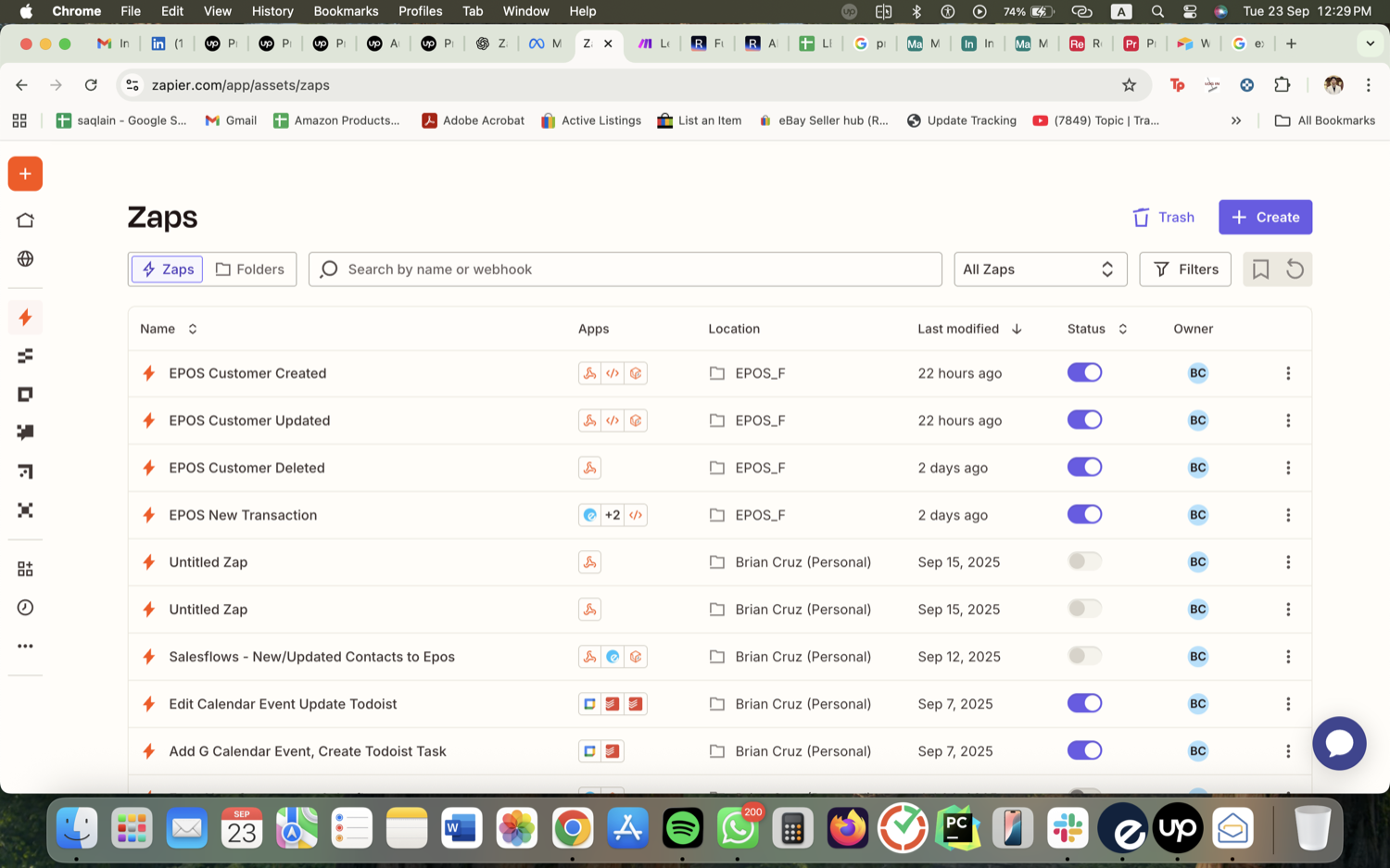Open the History menu
This screenshot has height=868, width=1390.
272,11
